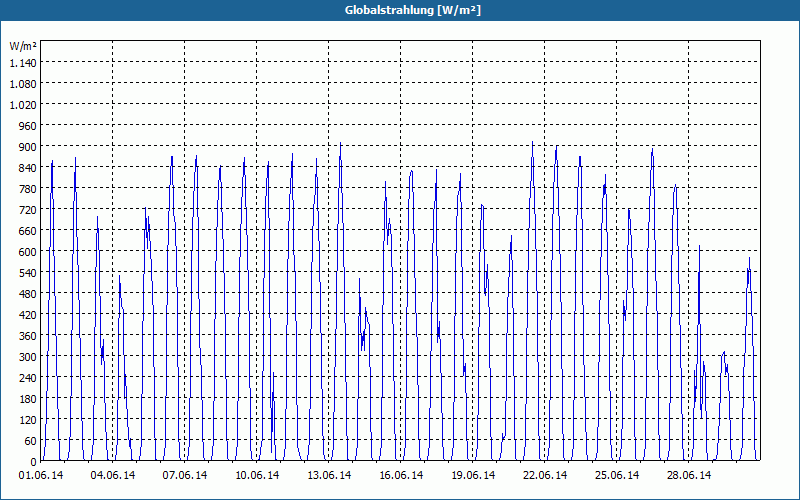Click the 1.140 y-axis label
Screen dimensions: 800x500
23,63
